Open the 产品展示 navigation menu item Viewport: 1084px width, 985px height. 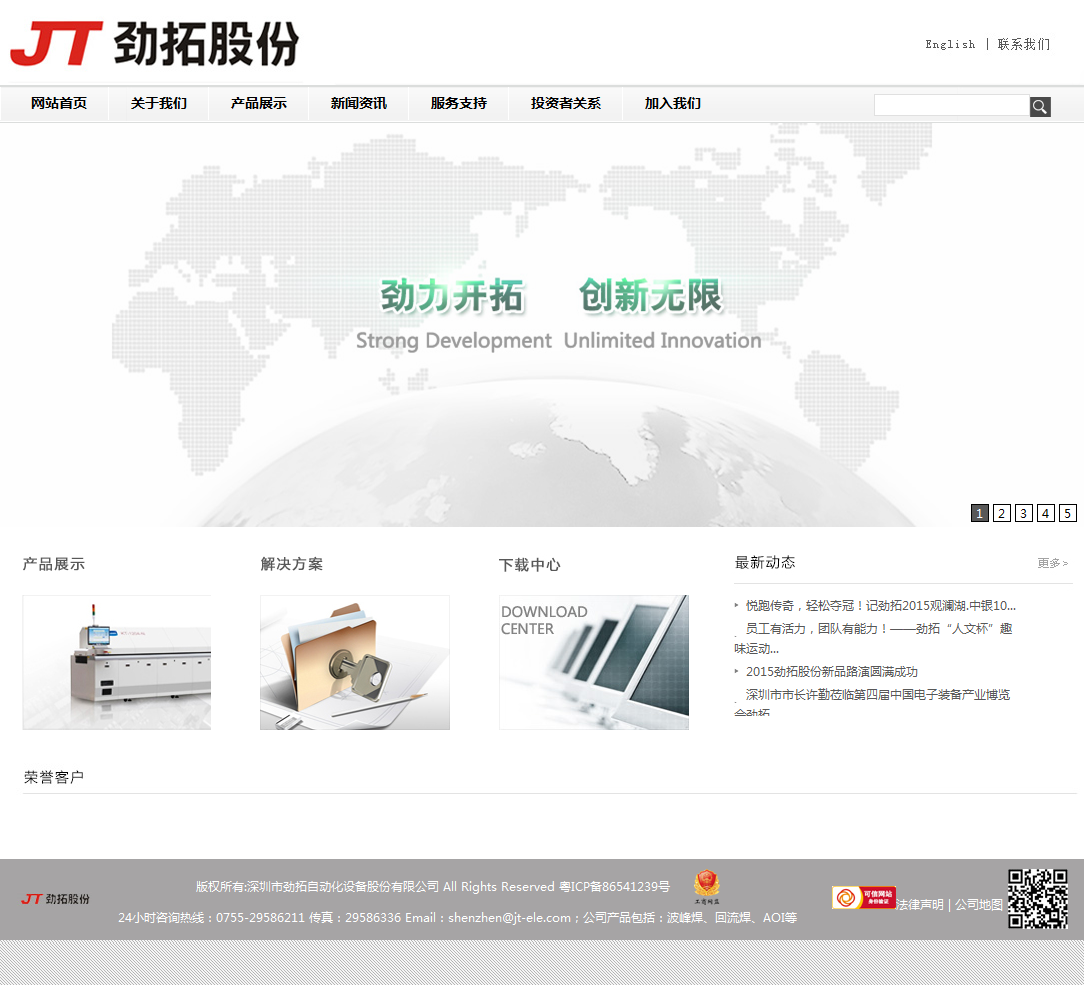click(259, 104)
